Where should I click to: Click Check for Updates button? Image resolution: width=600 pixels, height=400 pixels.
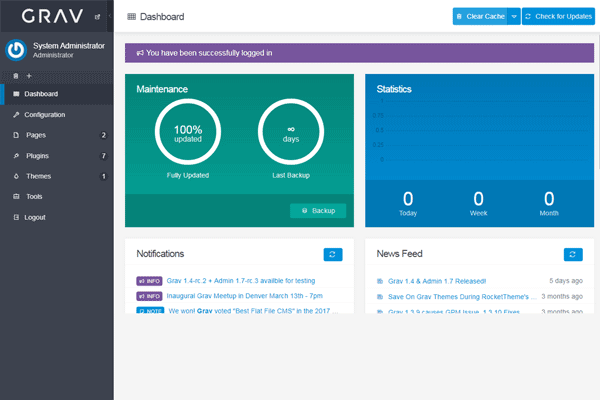(558, 16)
